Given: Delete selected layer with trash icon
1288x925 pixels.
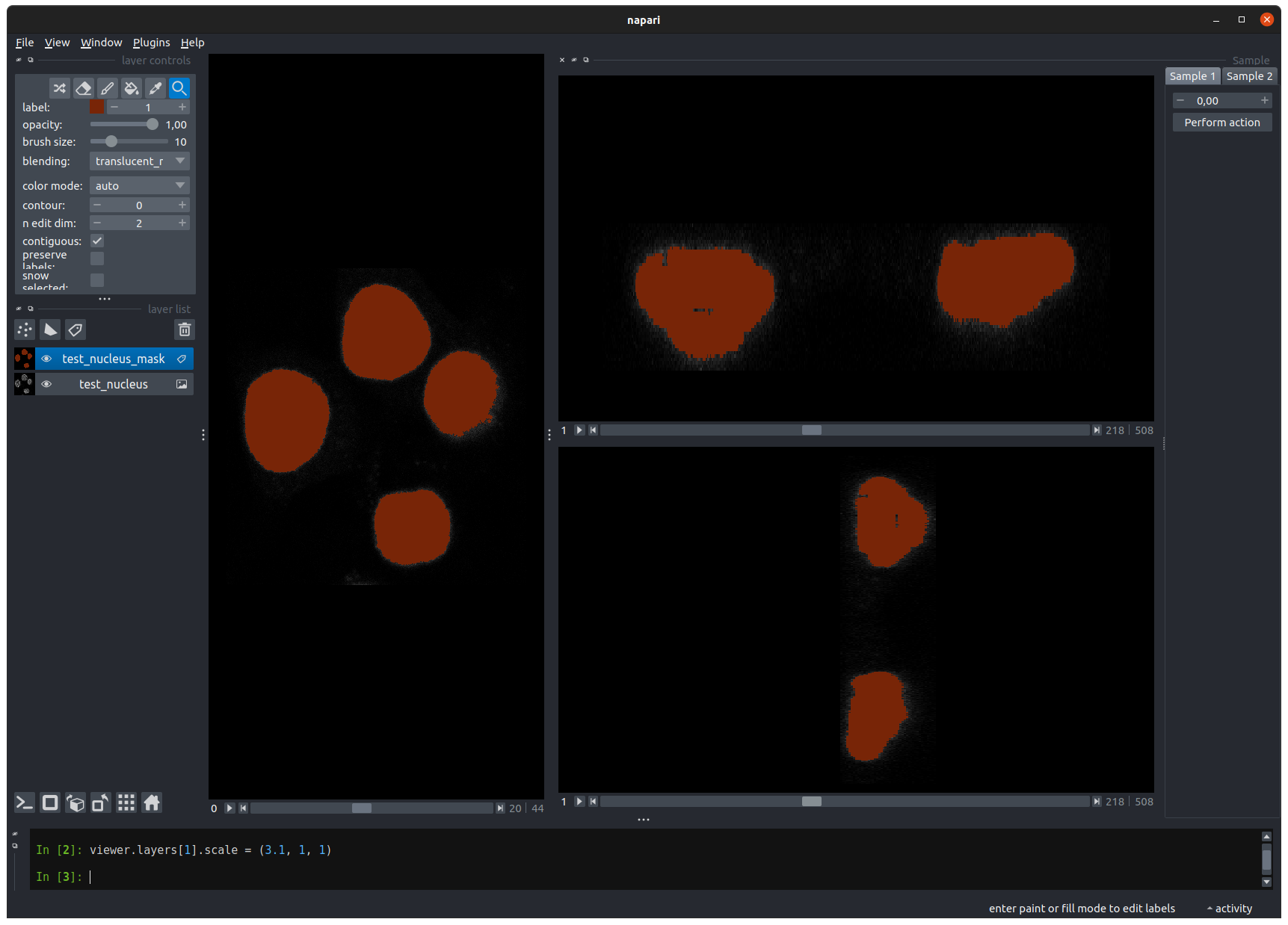Looking at the screenshot, I should [185, 330].
